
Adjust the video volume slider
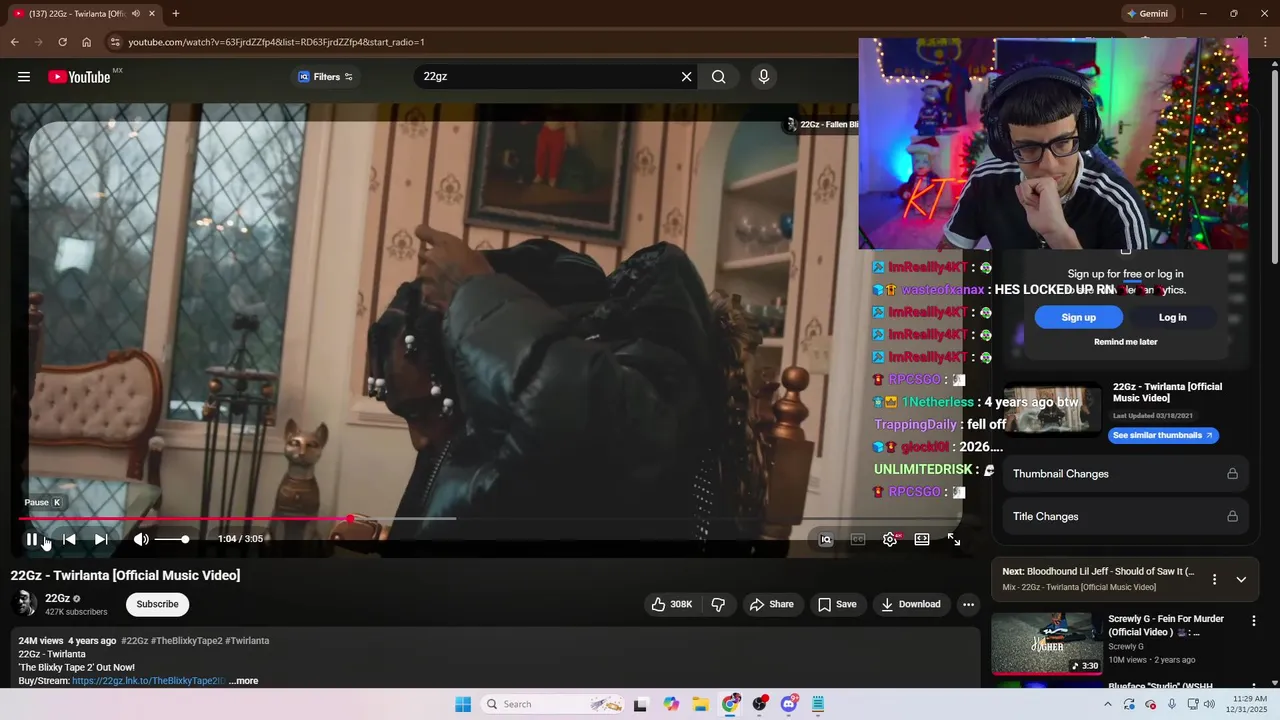(172, 539)
